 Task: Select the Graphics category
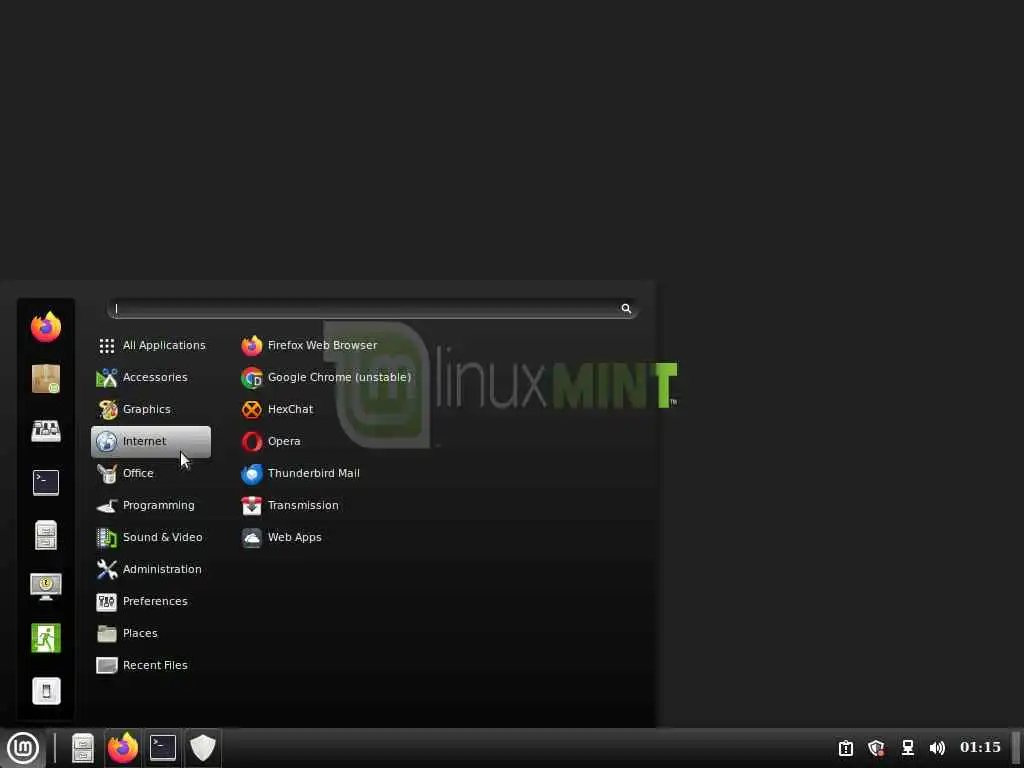[x=151, y=409]
